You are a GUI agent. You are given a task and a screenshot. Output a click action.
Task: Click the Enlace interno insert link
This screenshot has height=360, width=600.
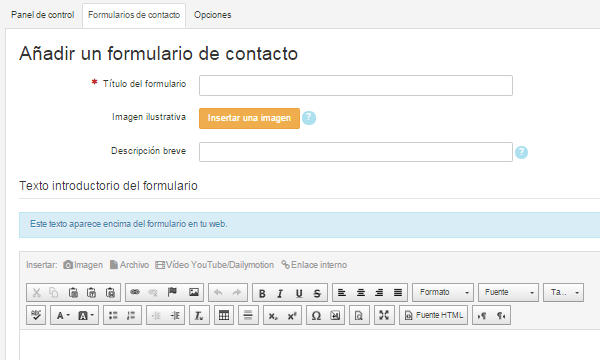click(314, 265)
